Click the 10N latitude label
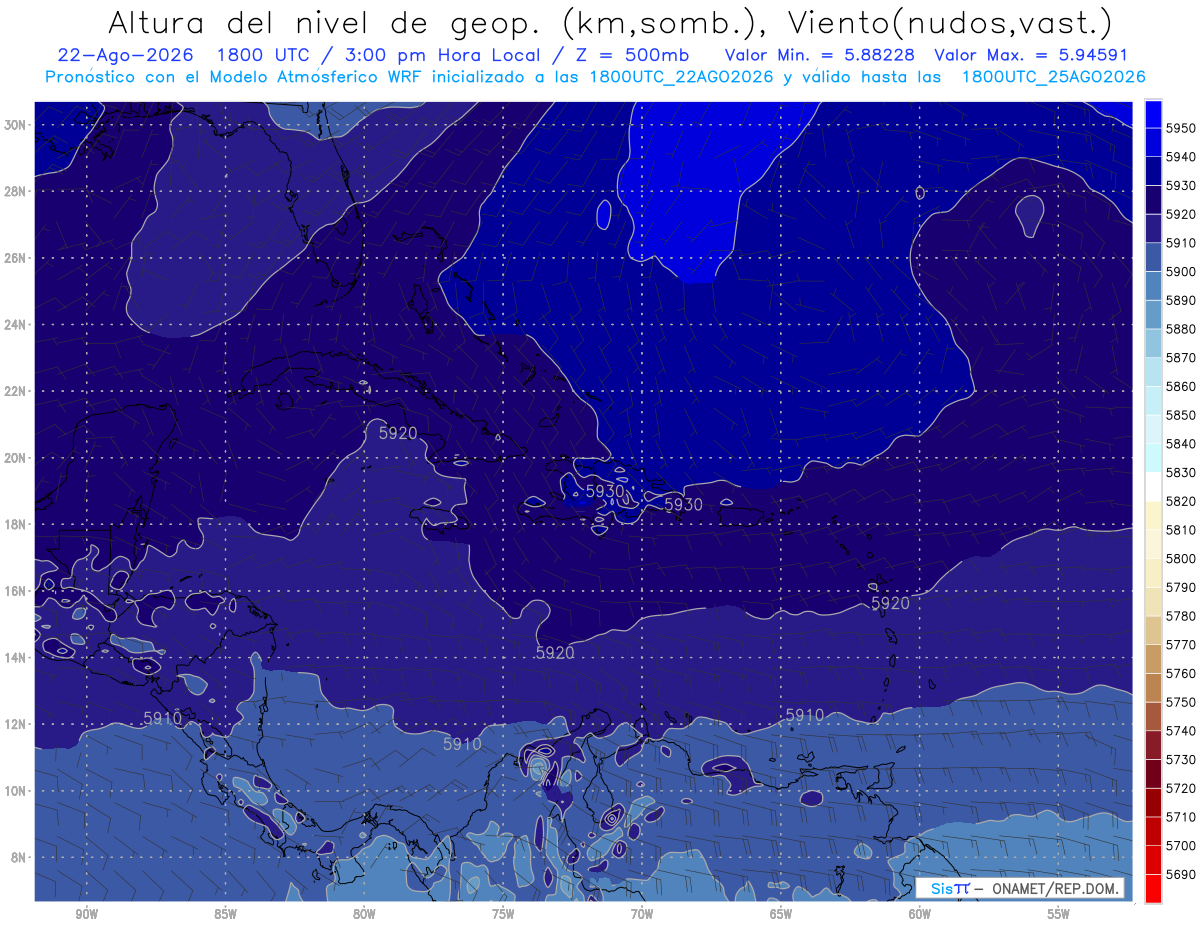1200x927 pixels. tap(15, 791)
